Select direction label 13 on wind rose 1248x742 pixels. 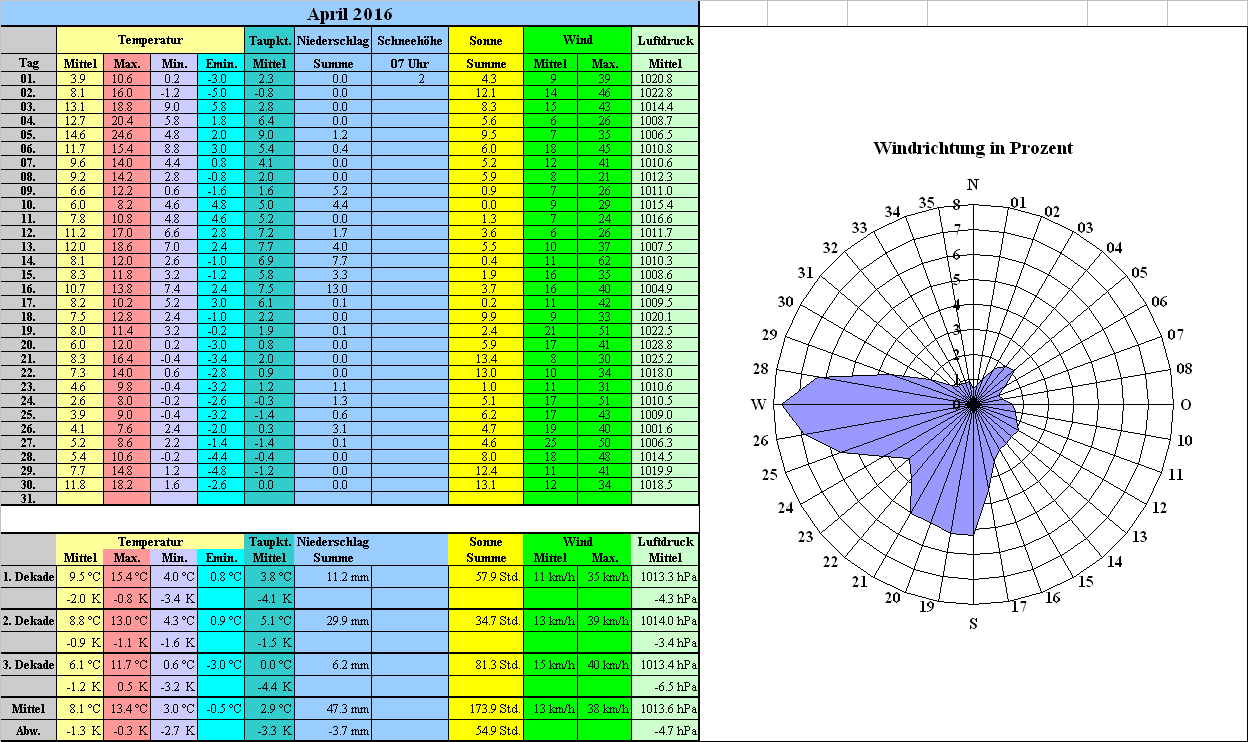click(1139, 538)
